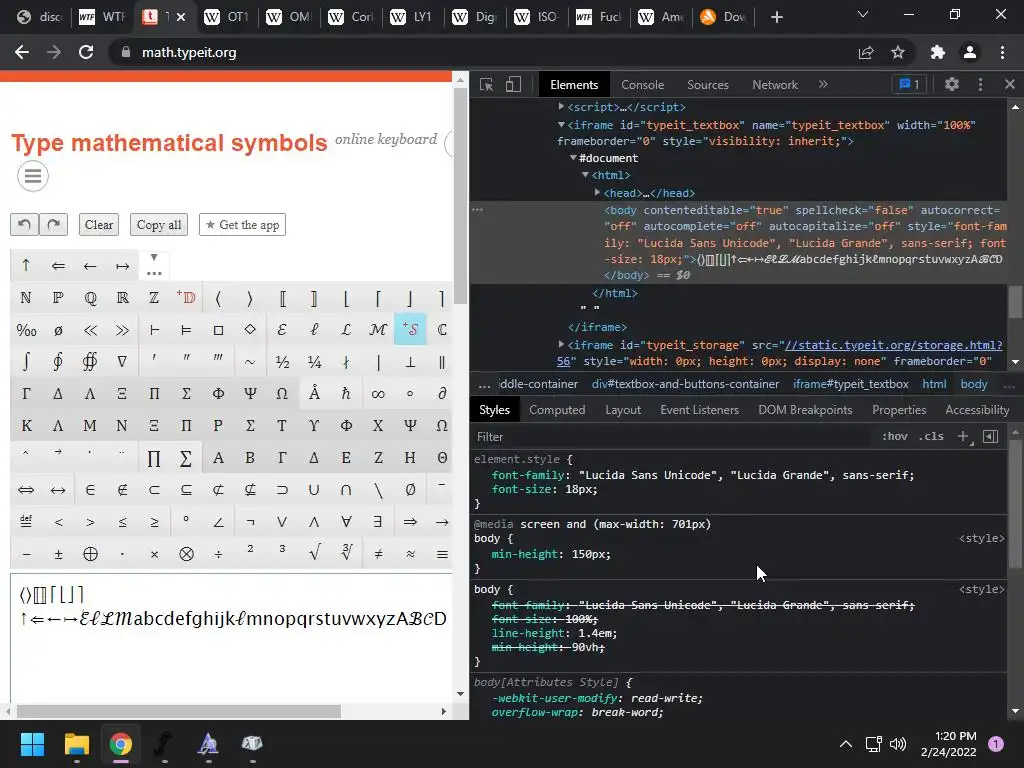Show more DevTools tabs chevron
The image size is (1024, 768).
823,84
